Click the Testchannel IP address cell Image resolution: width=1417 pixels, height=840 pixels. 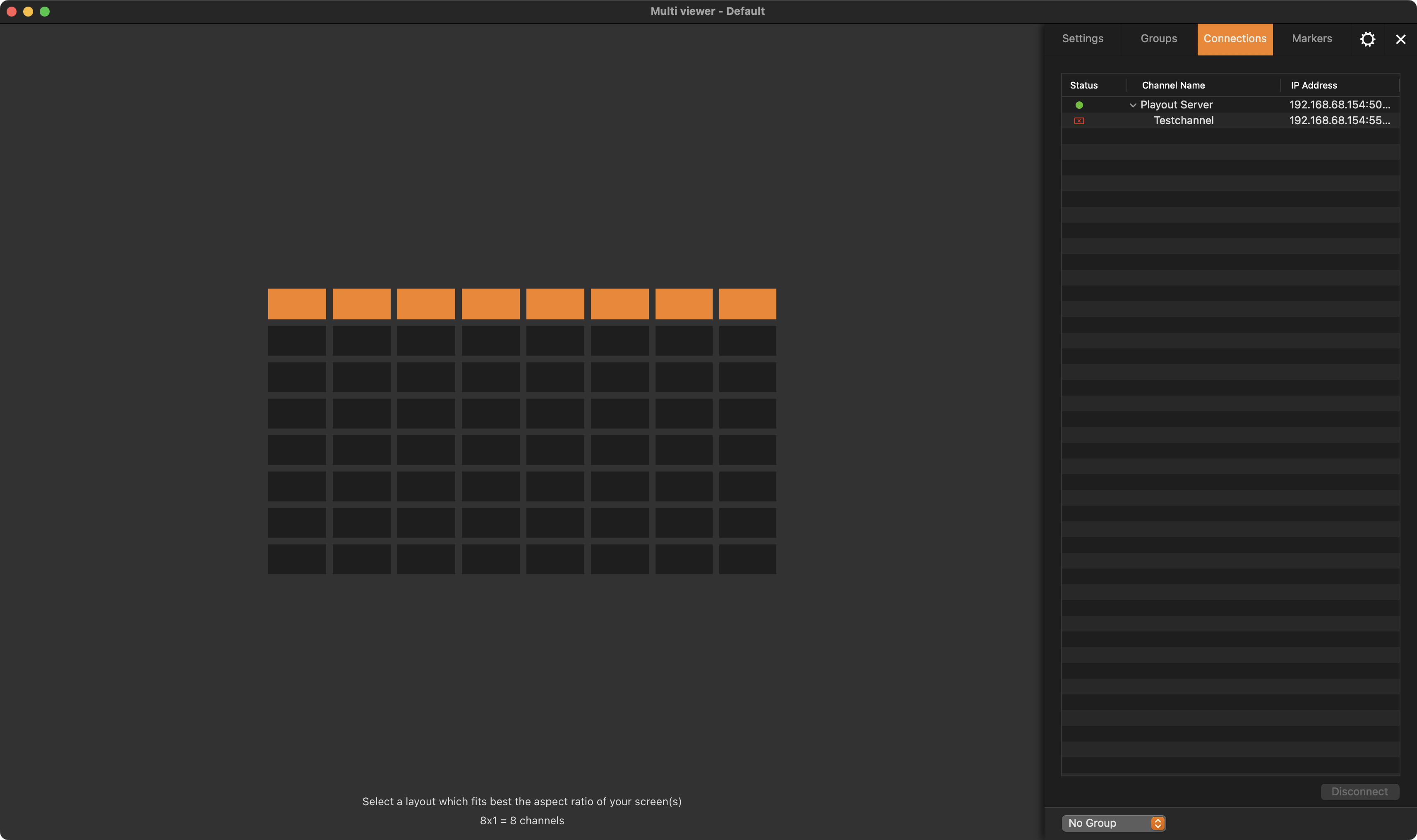click(1340, 120)
